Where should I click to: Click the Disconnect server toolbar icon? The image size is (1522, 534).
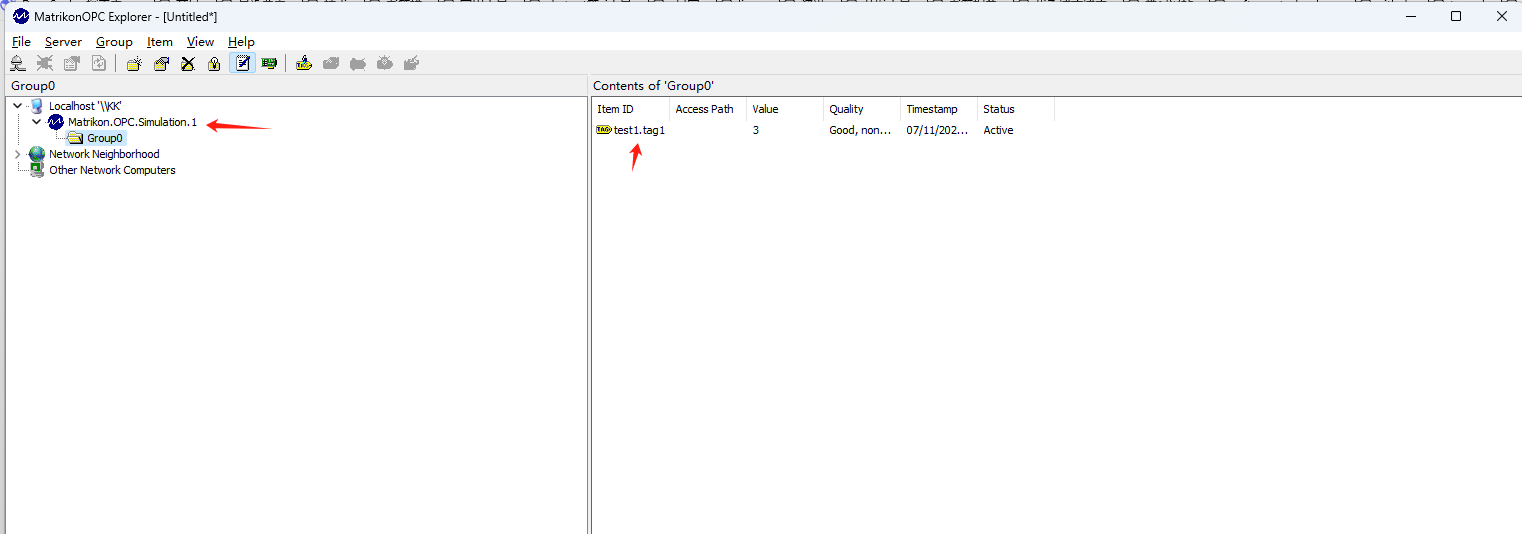pyautogui.click(x=45, y=63)
